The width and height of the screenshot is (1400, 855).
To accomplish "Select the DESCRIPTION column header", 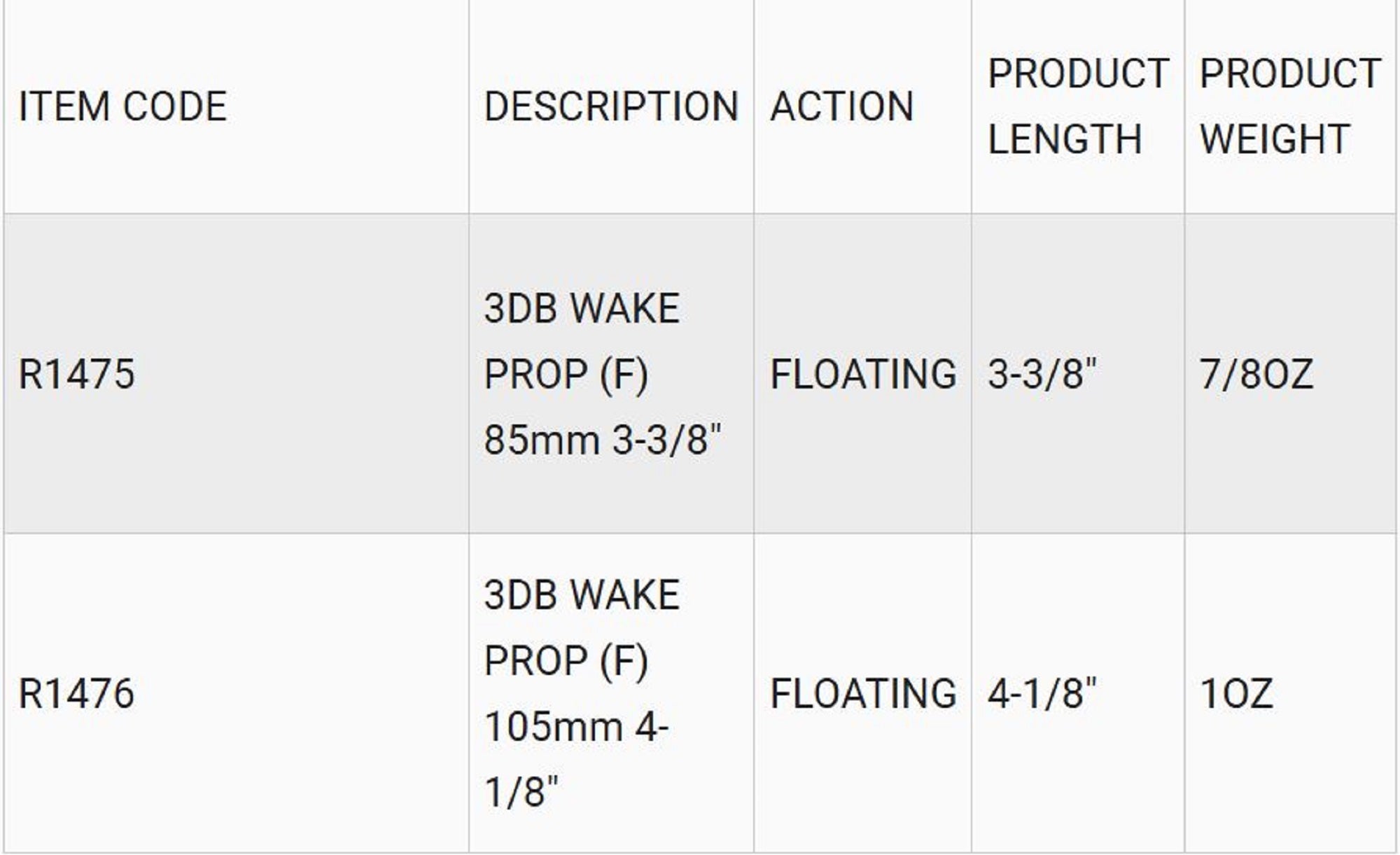I will pos(611,106).
